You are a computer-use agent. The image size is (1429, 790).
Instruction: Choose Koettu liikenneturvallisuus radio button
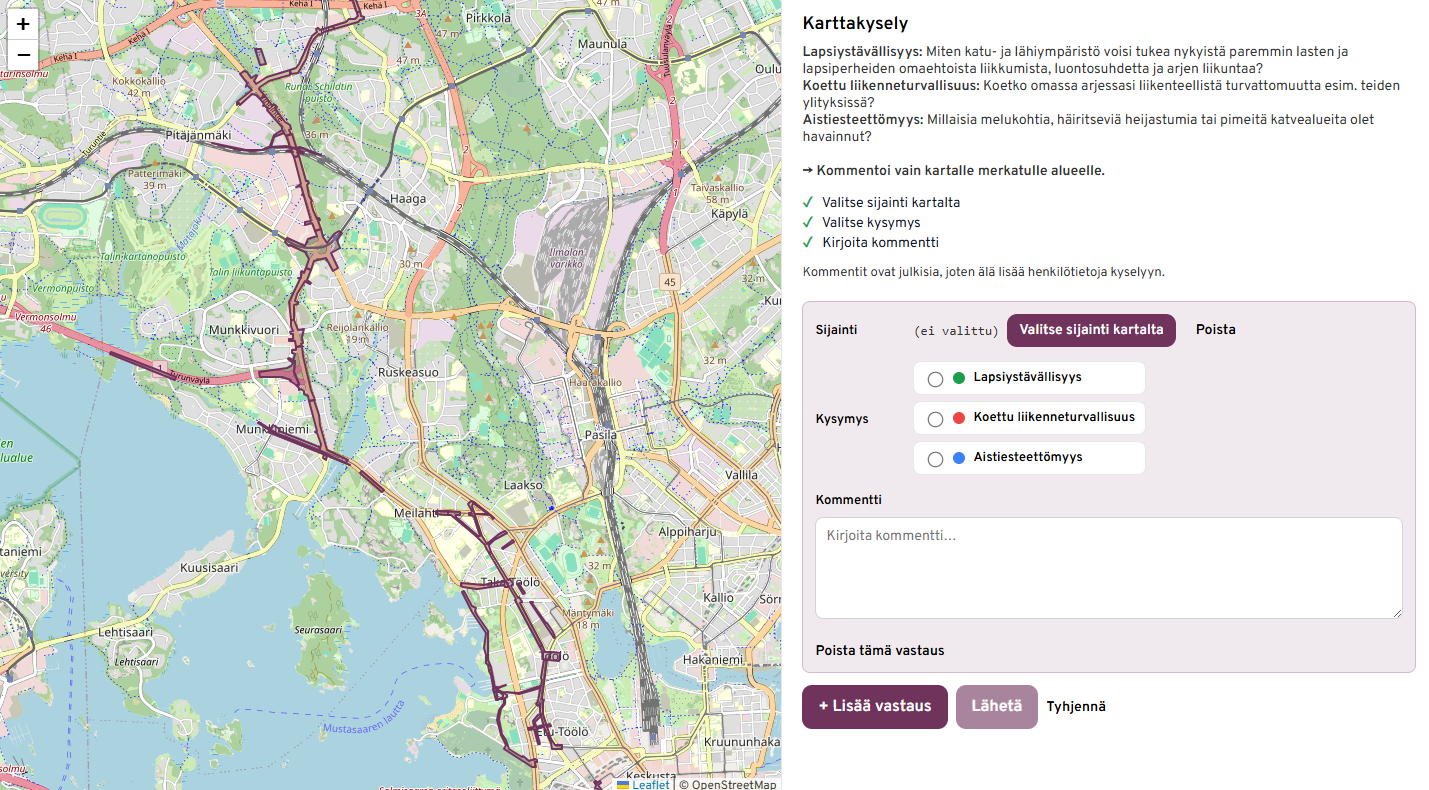(x=935, y=419)
